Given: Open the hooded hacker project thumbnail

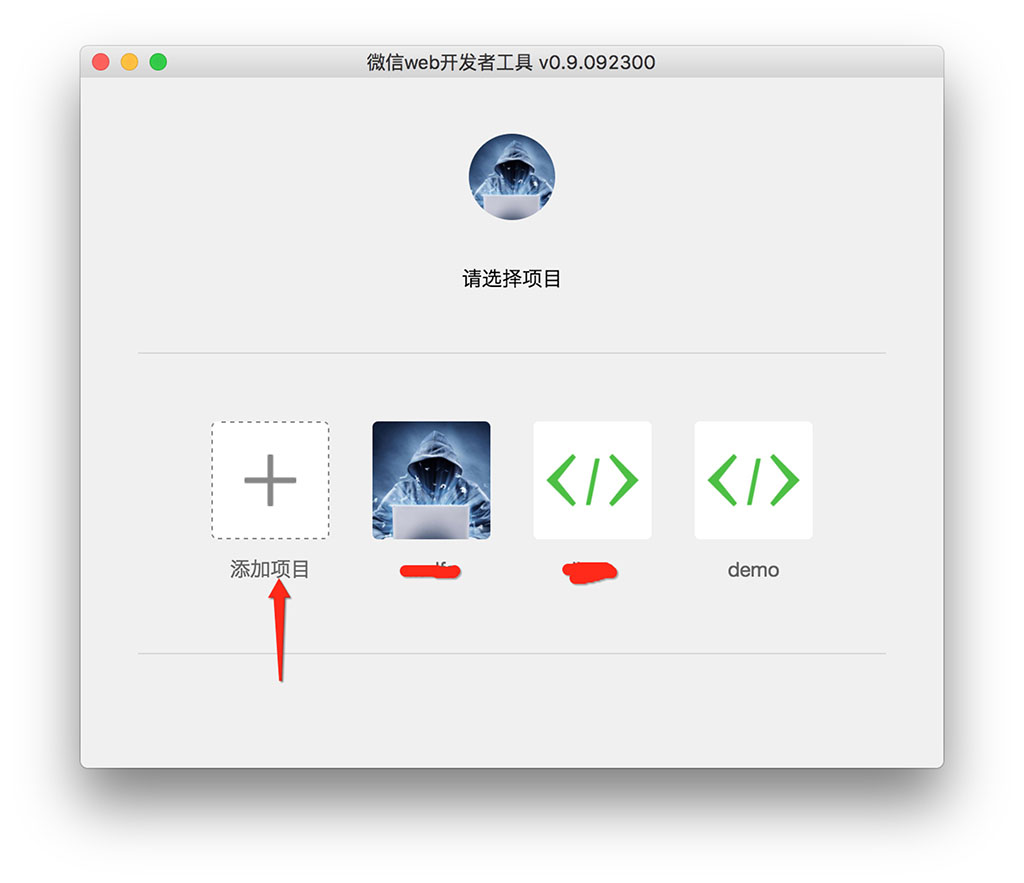Looking at the screenshot, I should (x=431, y=480).
